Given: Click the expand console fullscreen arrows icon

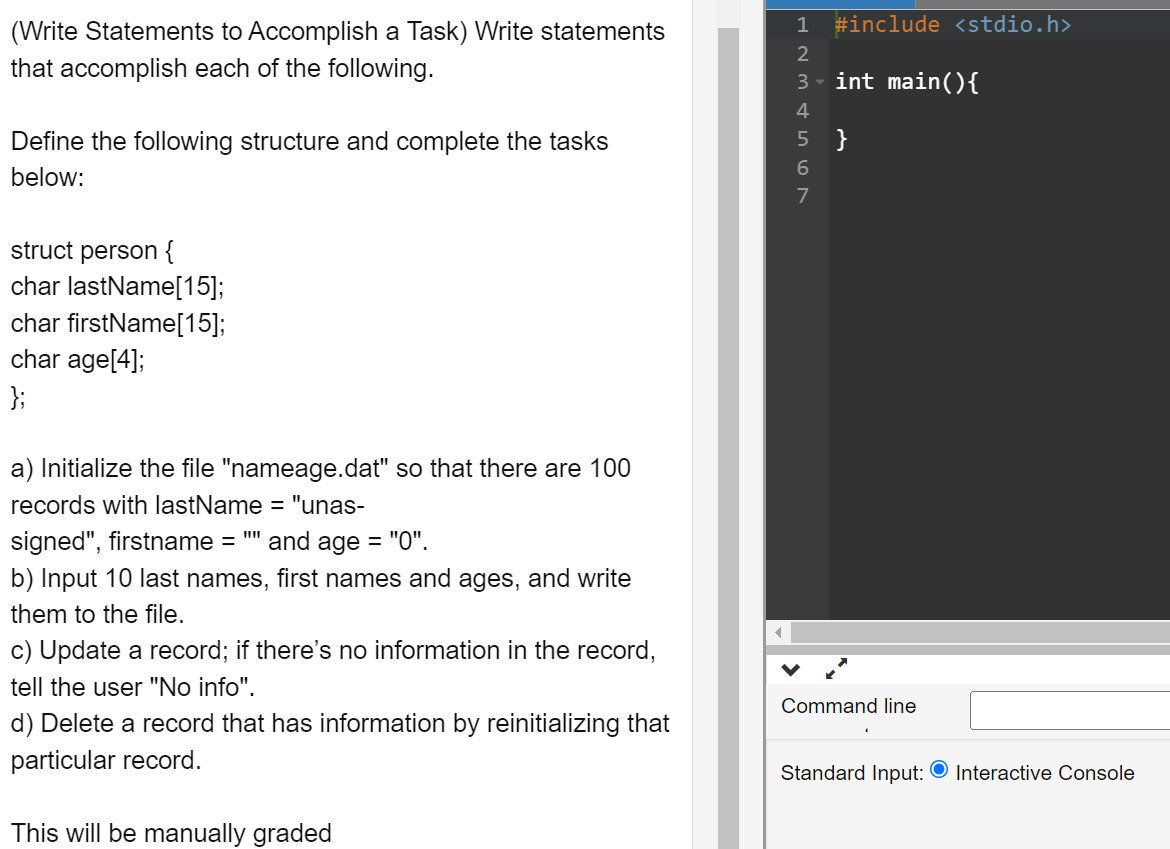Looking at the screenshot, I should [837, 668].
